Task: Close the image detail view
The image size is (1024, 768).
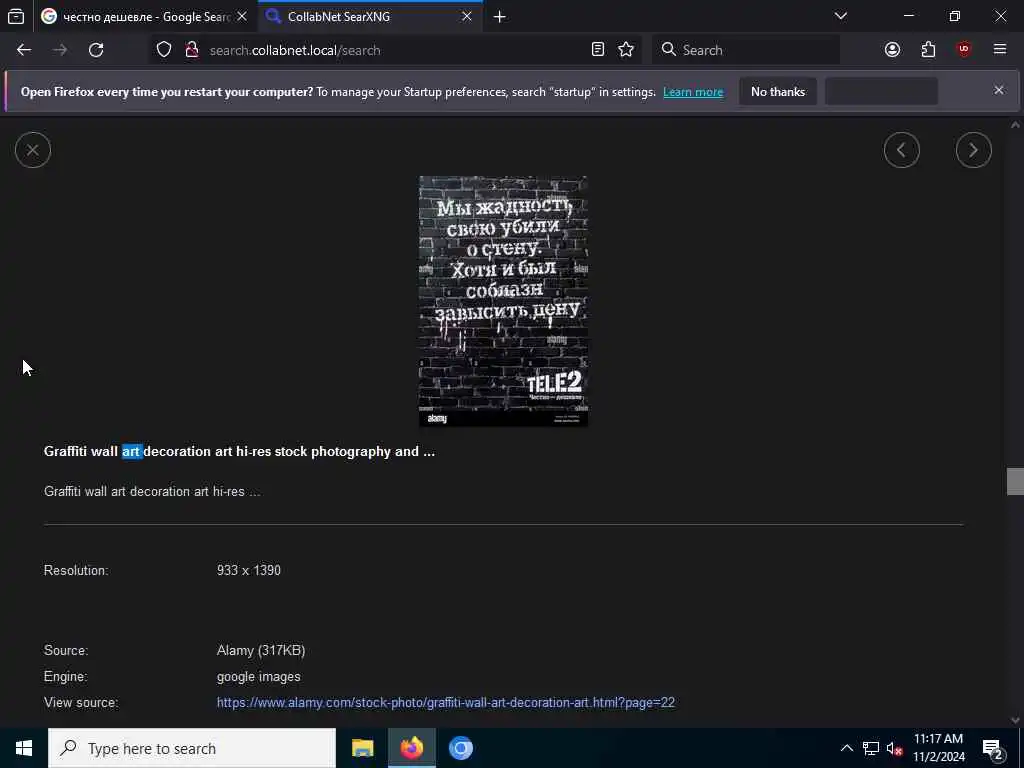Action: click(33, 150)
